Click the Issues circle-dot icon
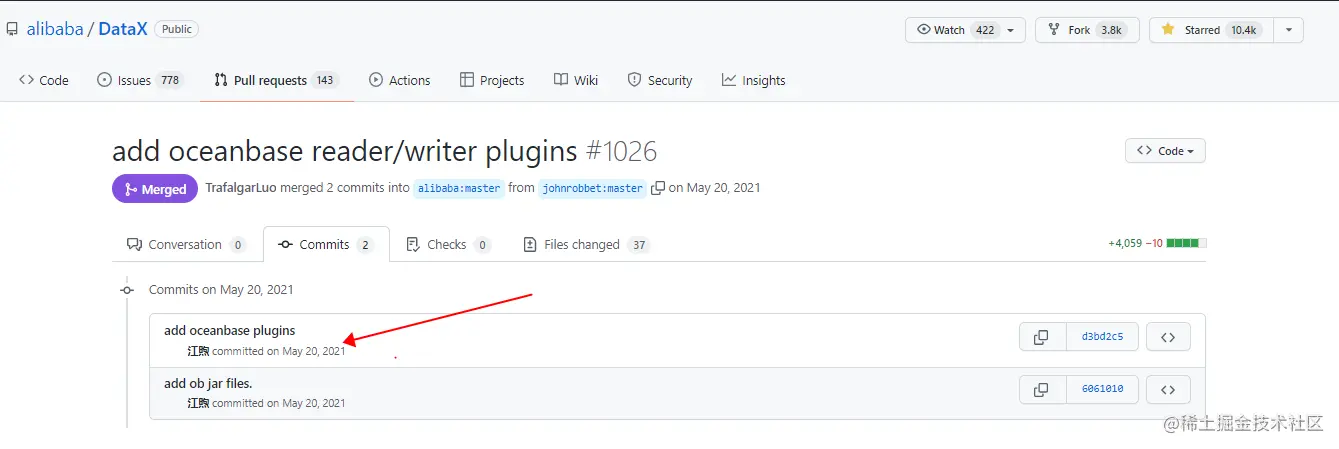The height and width of the screenshot is (449, 1339). click(104, 80)
